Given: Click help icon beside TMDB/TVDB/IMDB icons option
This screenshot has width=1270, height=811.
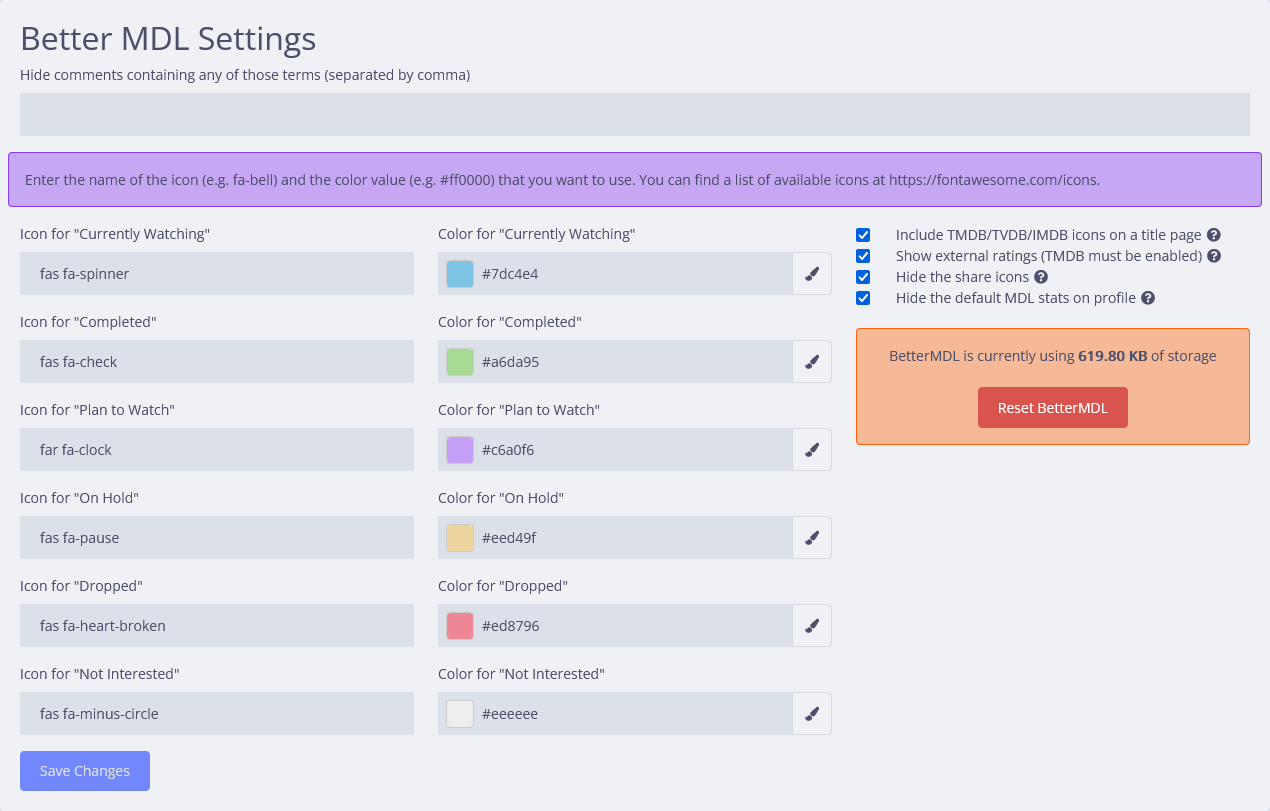Looking at the screenshot, I should (x=1214, y=235).
